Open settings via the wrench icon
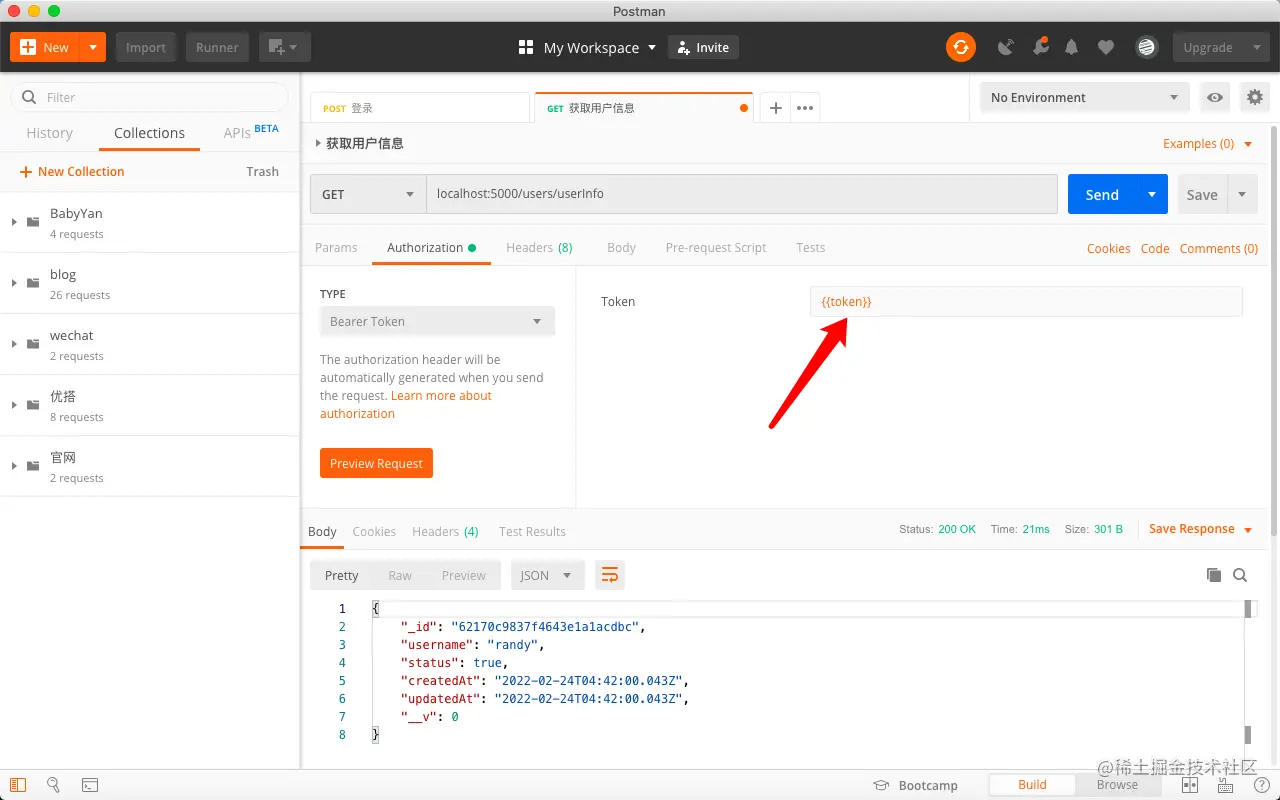 [1040, 47]
